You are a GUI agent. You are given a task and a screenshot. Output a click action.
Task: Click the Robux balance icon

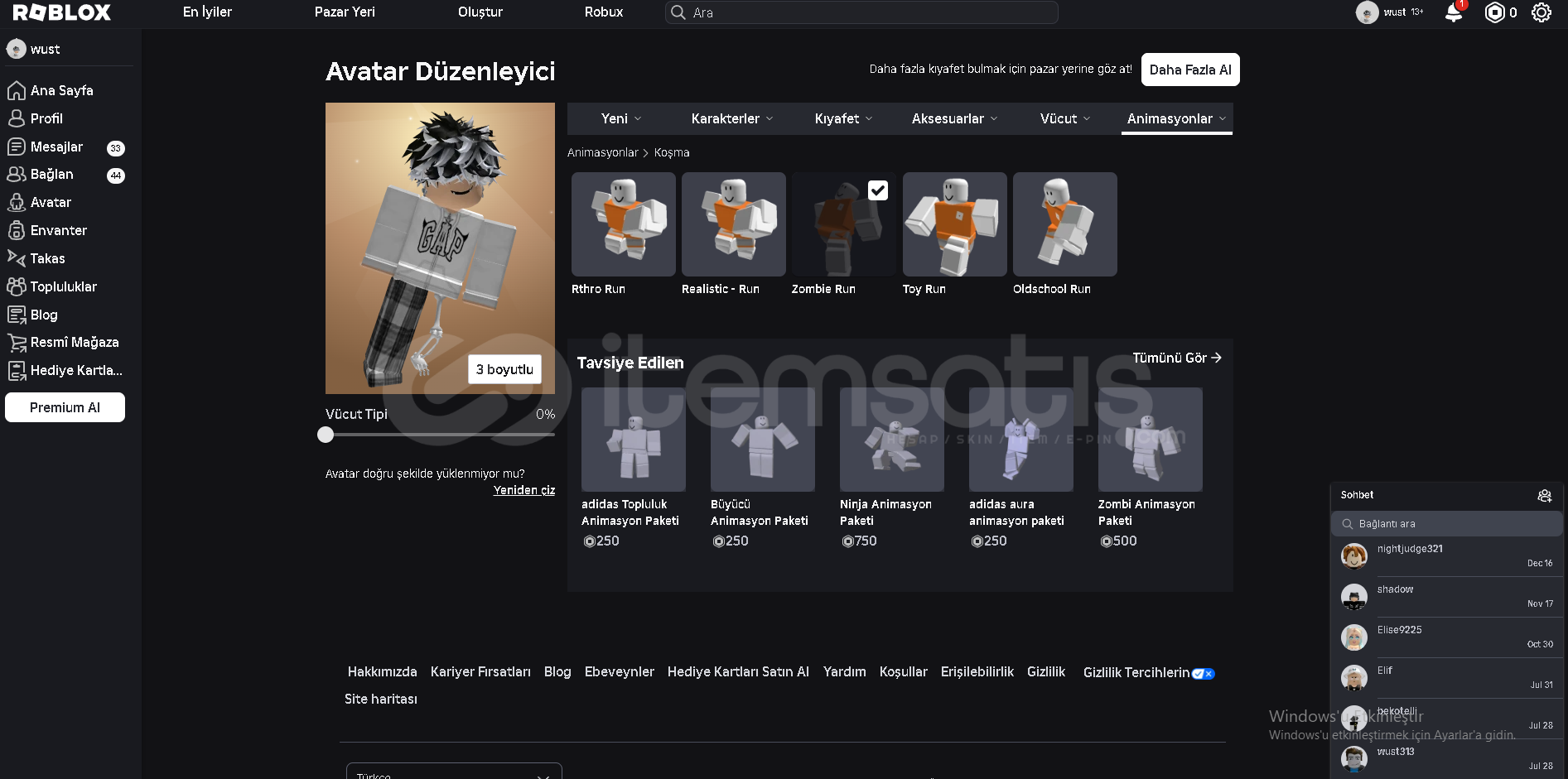coord(1494,12)
